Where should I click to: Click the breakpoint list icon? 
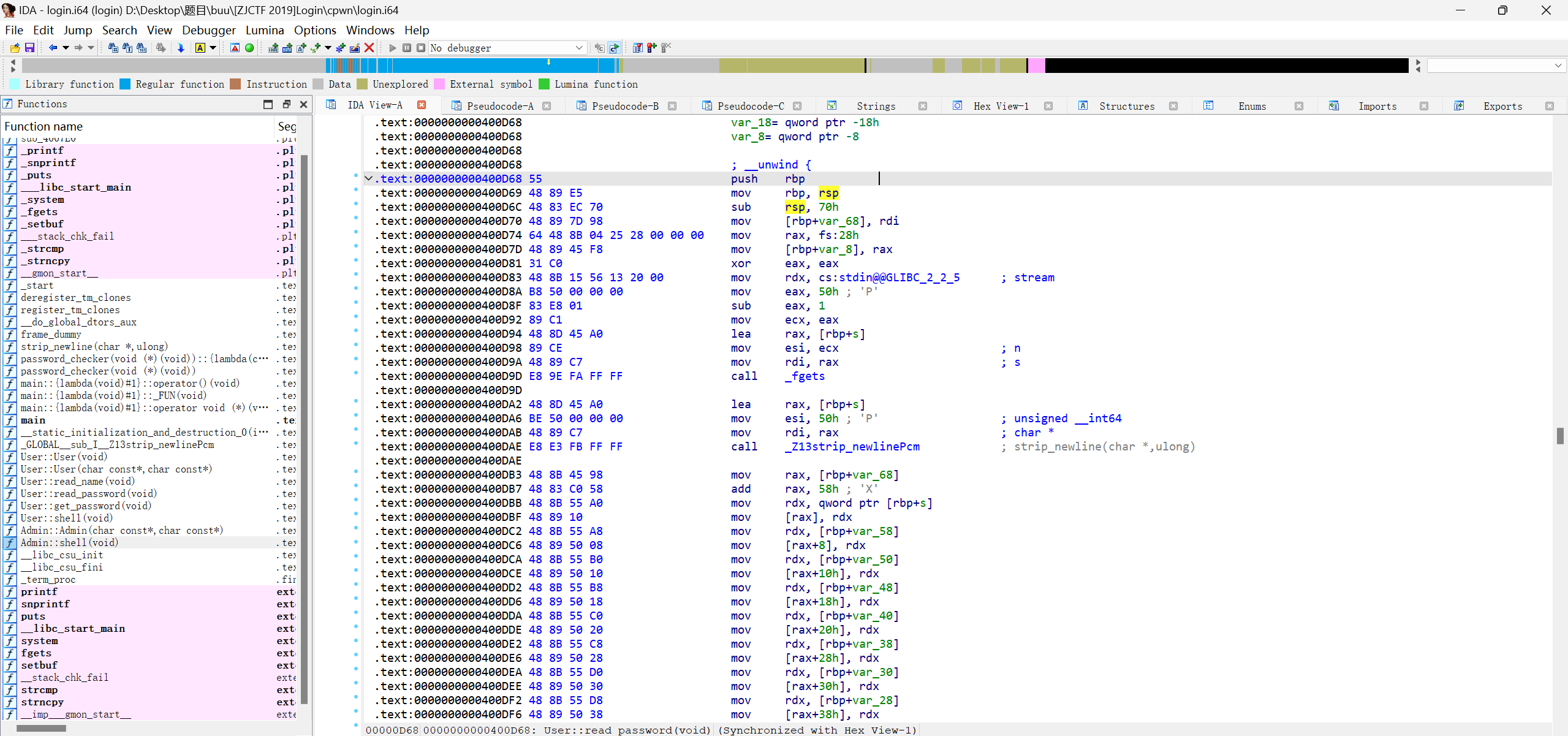coord(637,48)
